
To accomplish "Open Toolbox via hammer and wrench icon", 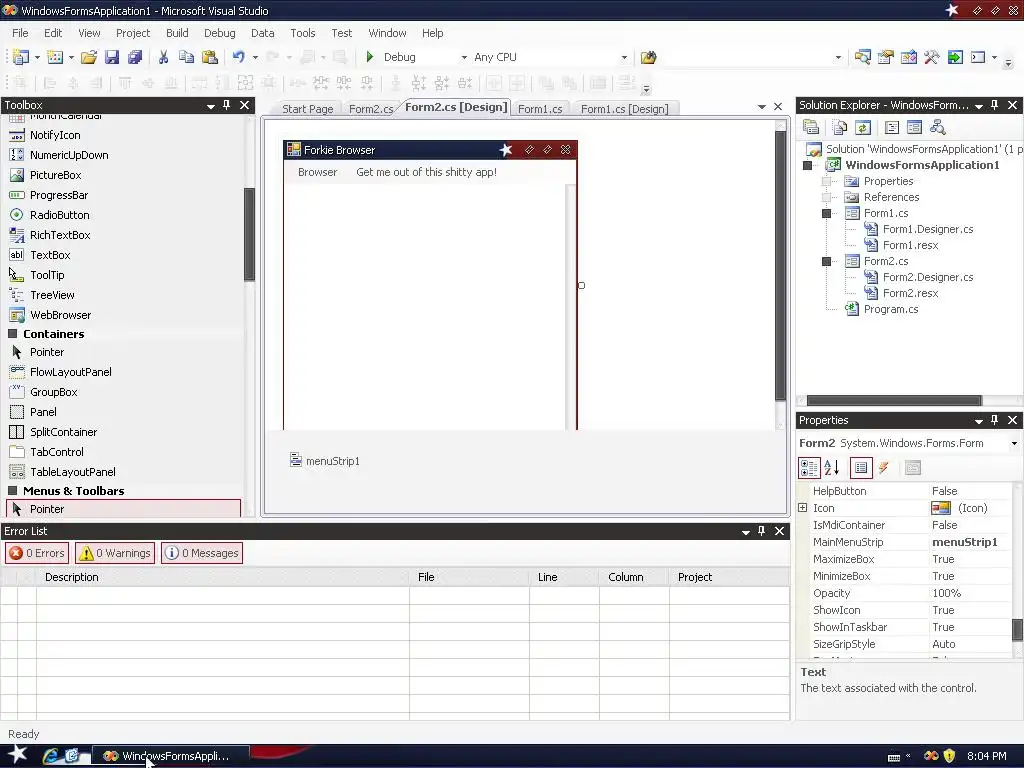I will coord(931,57).
